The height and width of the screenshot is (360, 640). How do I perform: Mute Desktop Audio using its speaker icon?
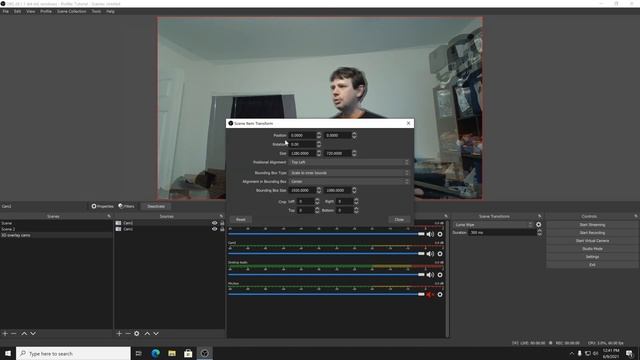[430, 275]
